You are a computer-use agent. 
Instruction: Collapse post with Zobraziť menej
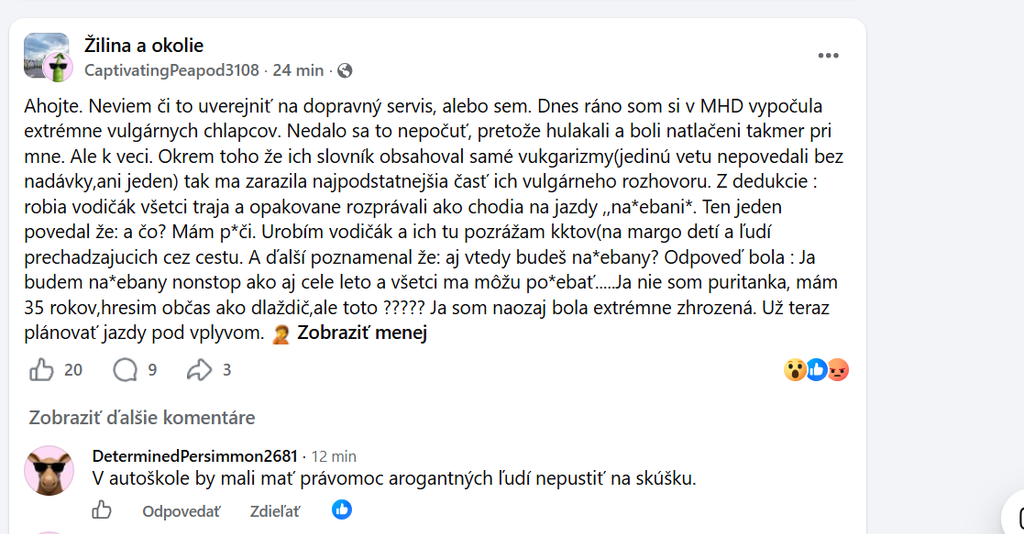click(x=362, y=333)
